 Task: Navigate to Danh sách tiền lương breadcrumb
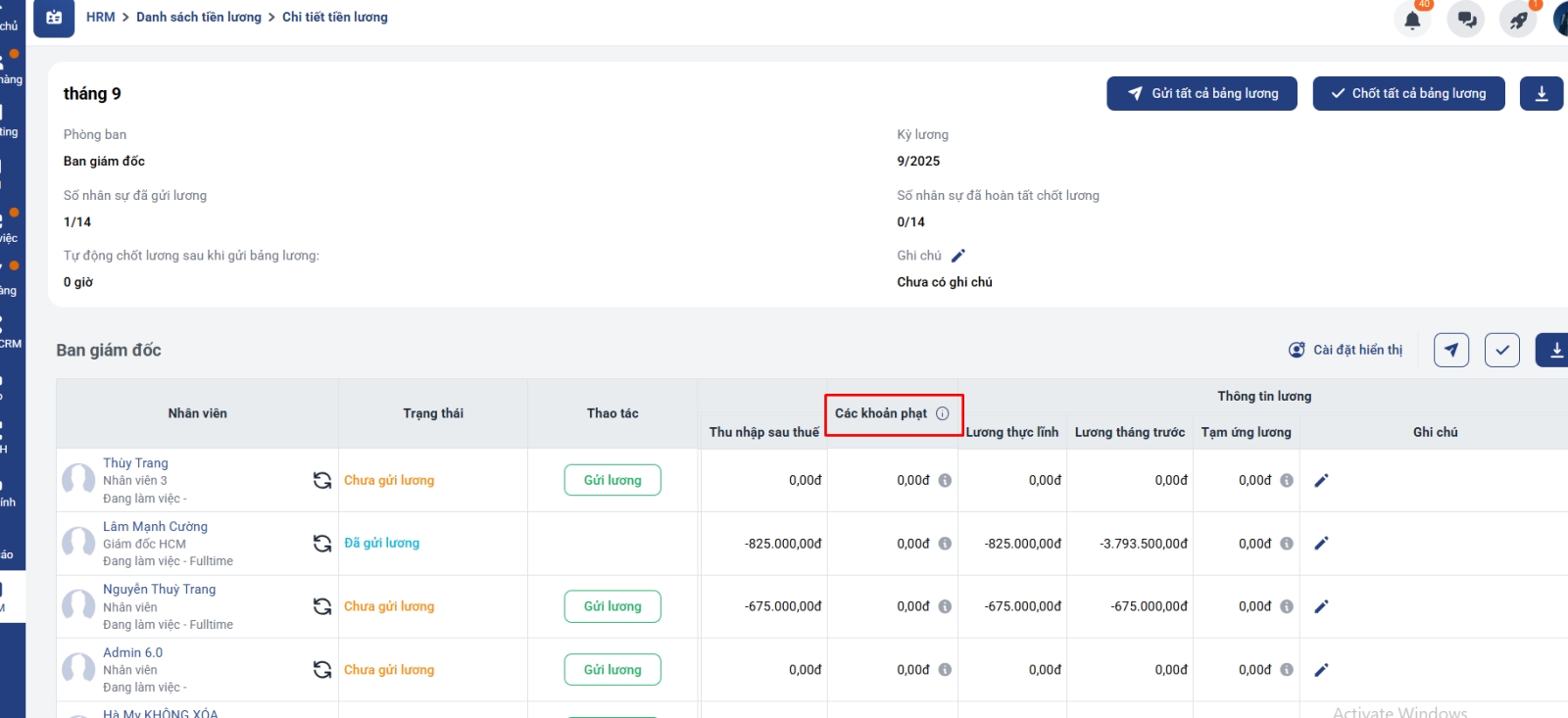pos(199,18)
